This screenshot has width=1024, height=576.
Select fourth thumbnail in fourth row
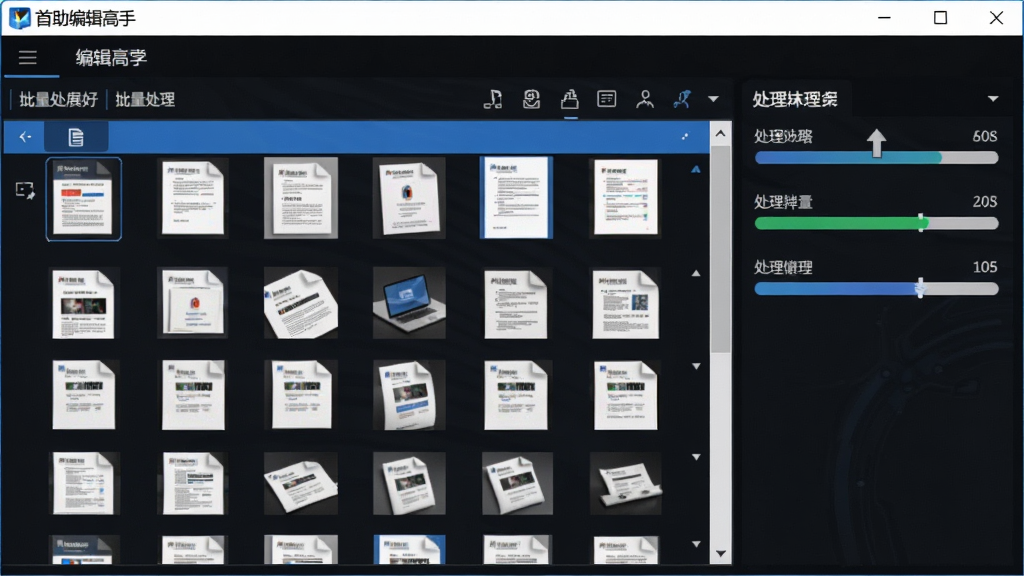point(409,483)
